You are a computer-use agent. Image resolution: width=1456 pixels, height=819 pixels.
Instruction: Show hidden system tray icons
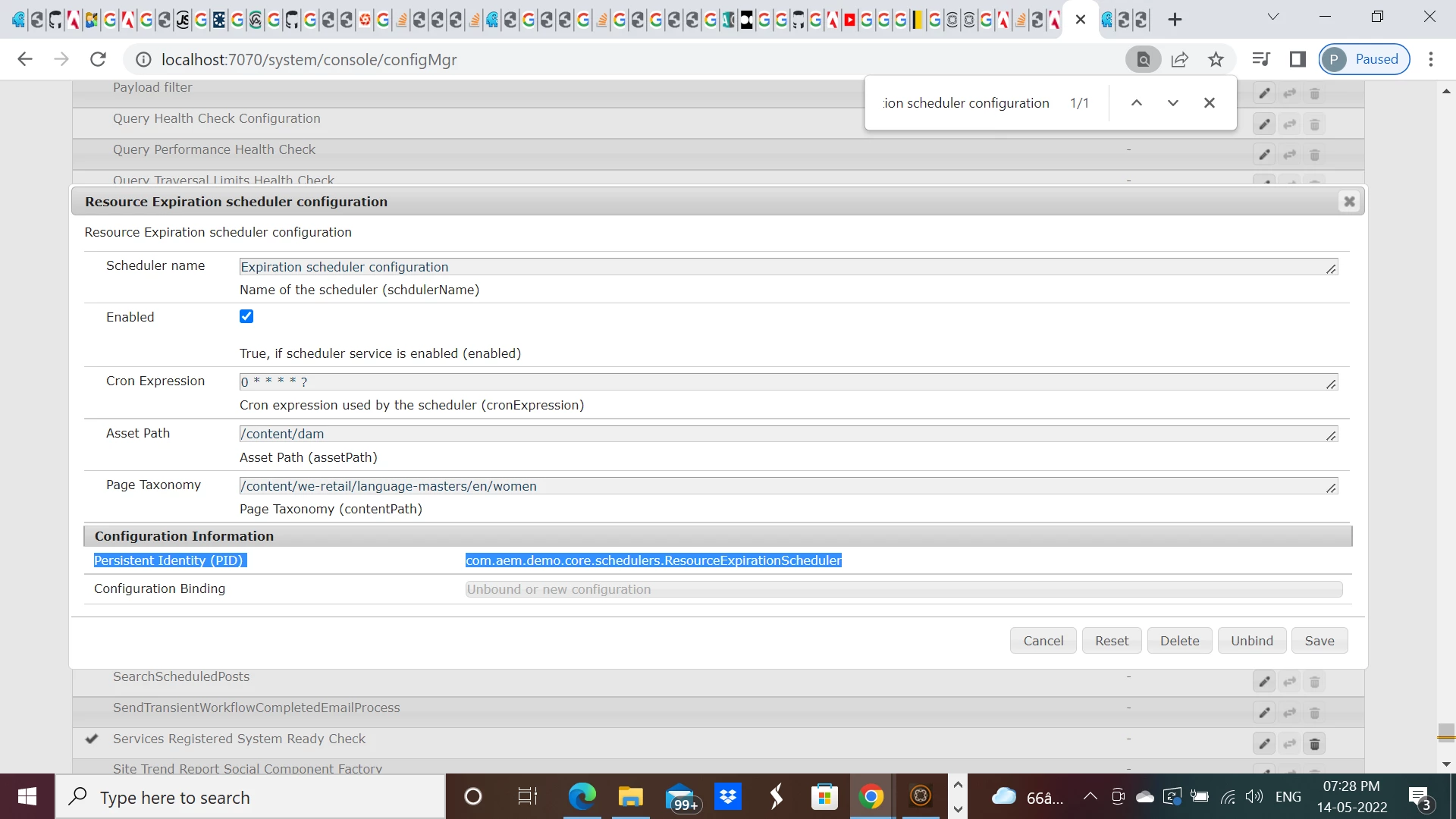1090,796
